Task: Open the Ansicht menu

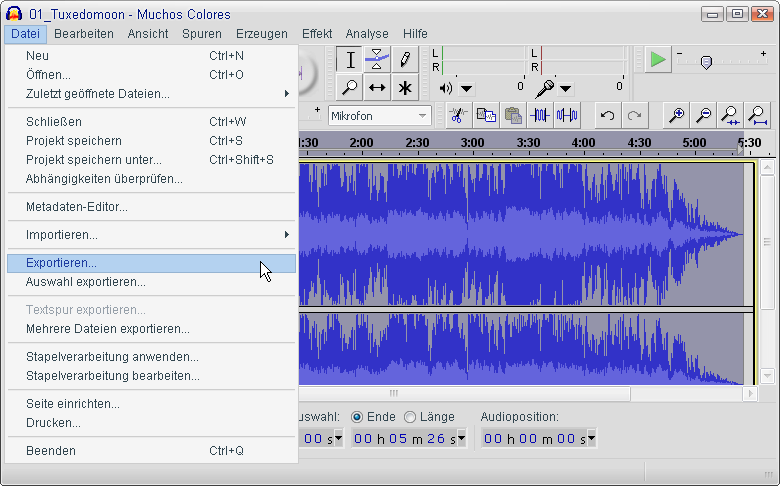Action: pyautogui.click(x=148, y=34)
